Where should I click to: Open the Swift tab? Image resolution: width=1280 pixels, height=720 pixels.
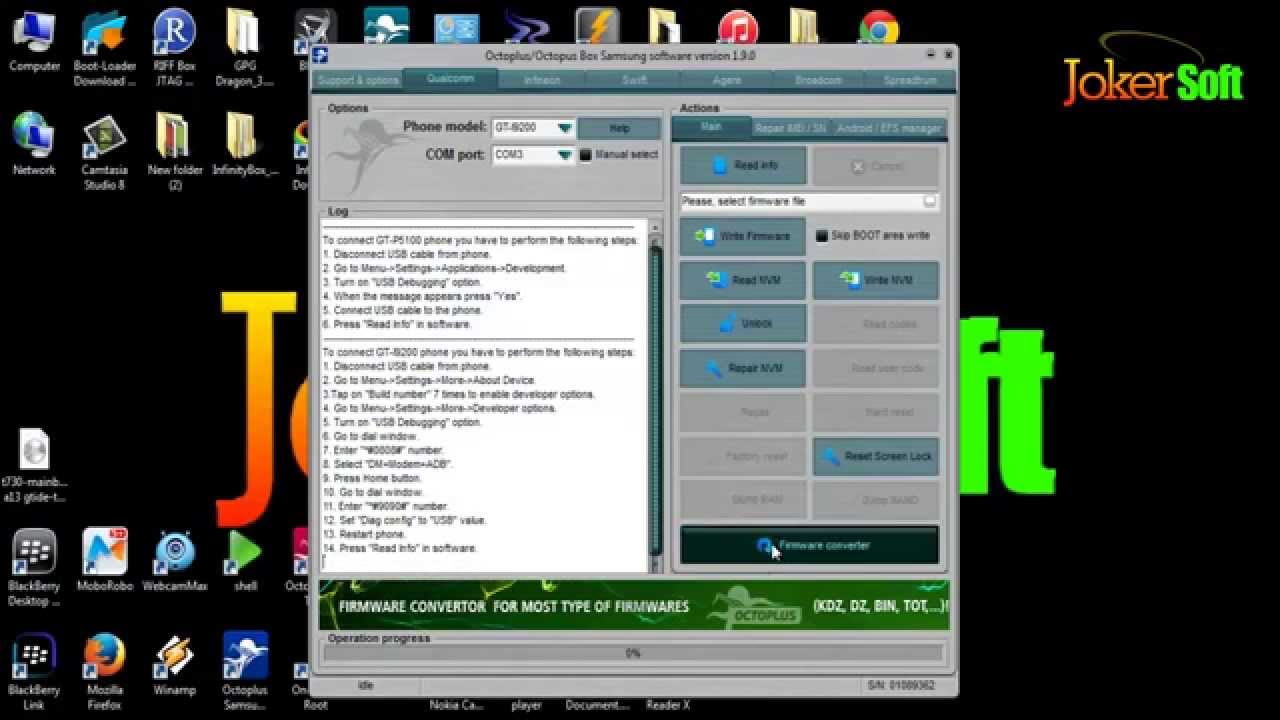click(634, 80)
